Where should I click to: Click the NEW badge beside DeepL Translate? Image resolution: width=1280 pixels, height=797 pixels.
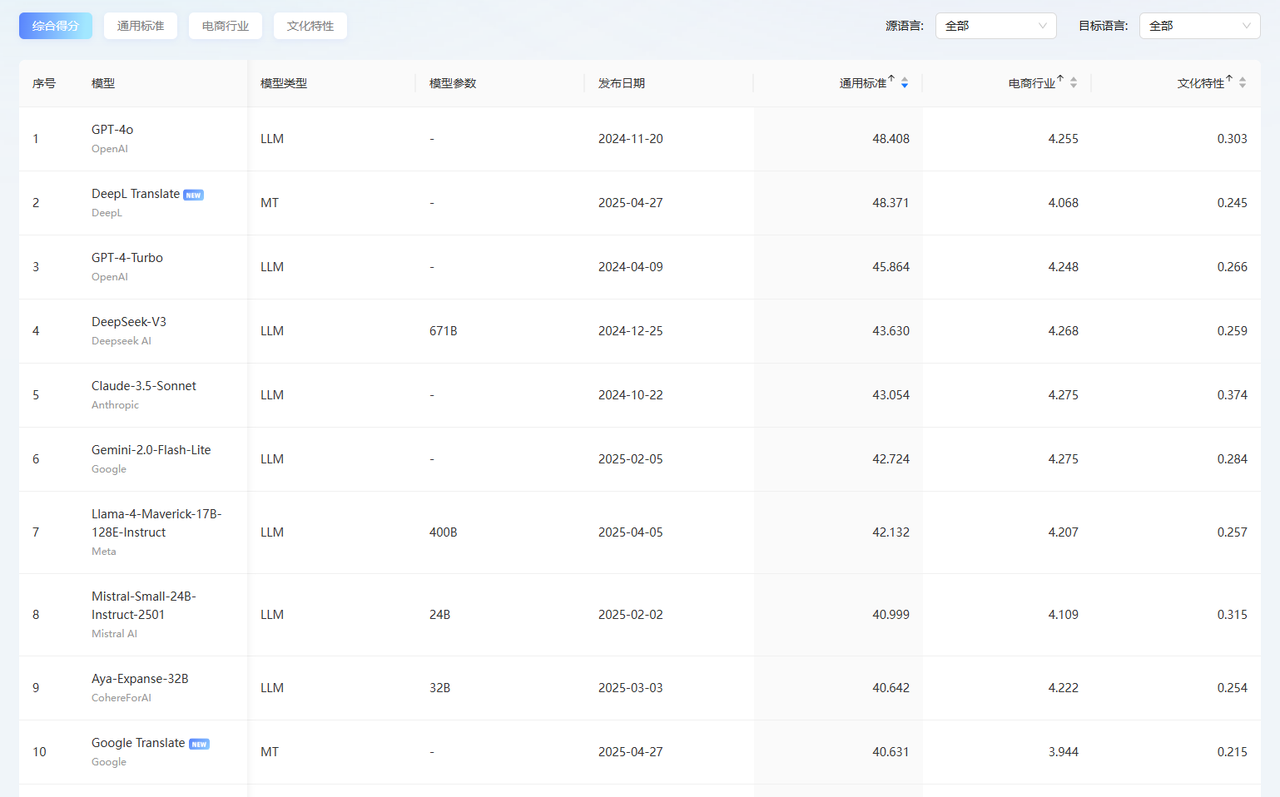(194, 195)
